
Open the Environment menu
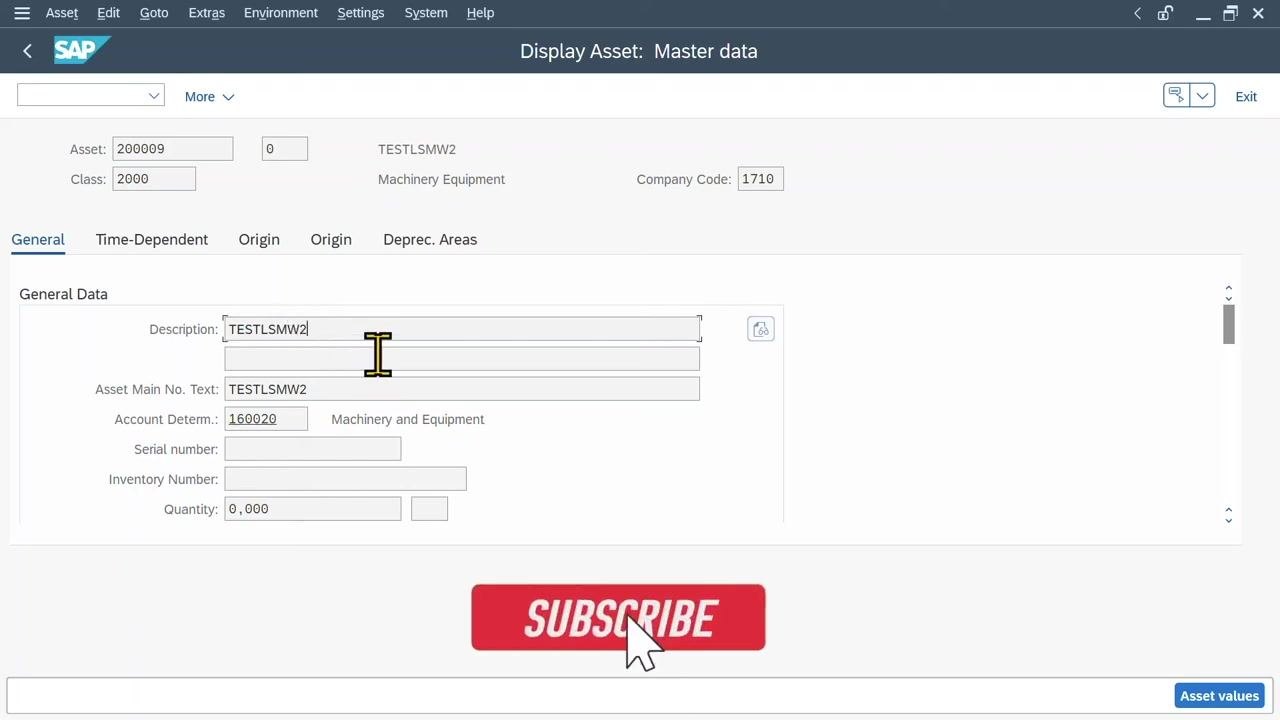coord(281,13)
